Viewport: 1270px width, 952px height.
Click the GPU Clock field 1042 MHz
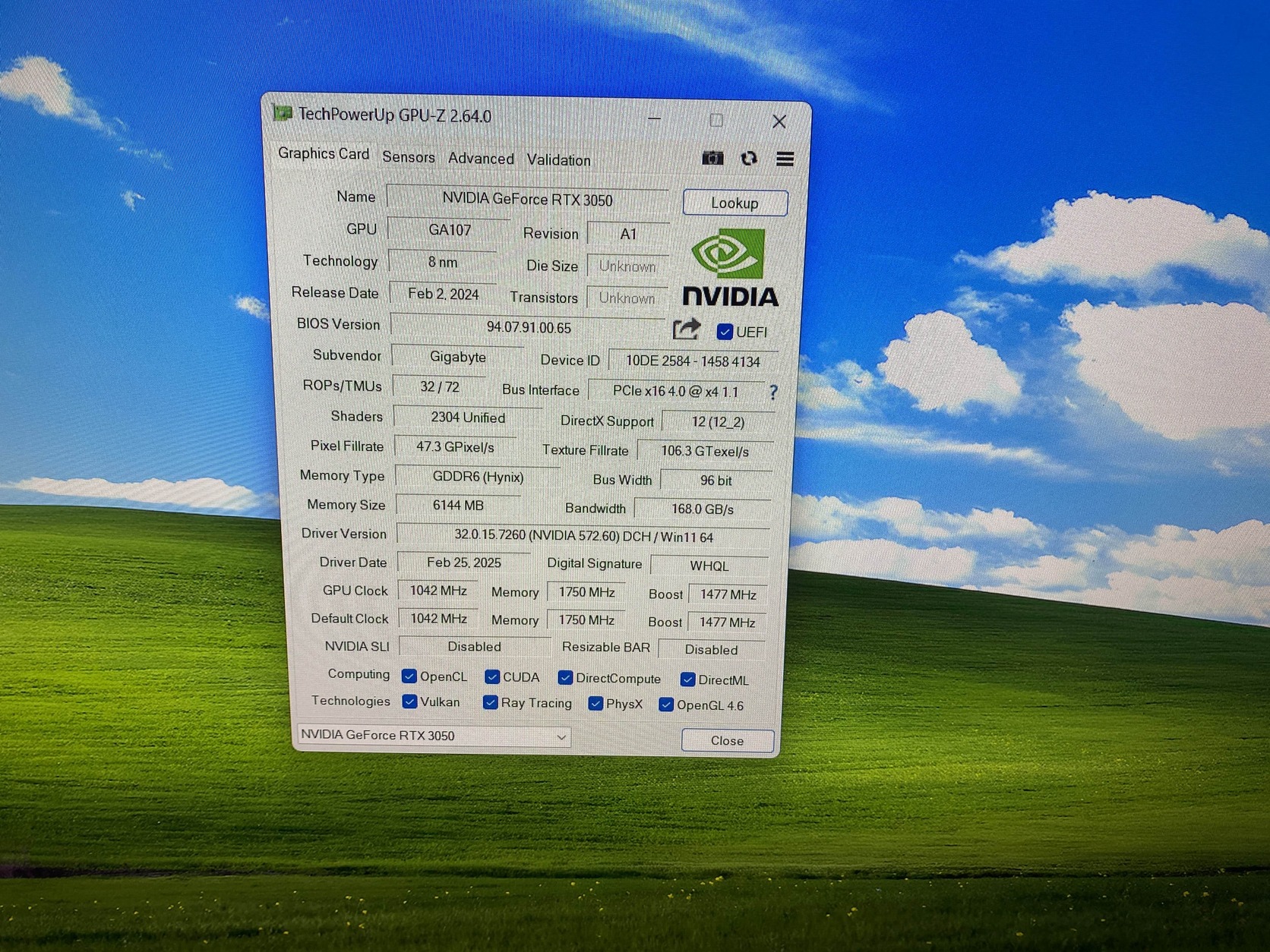(x=438, y=591)
